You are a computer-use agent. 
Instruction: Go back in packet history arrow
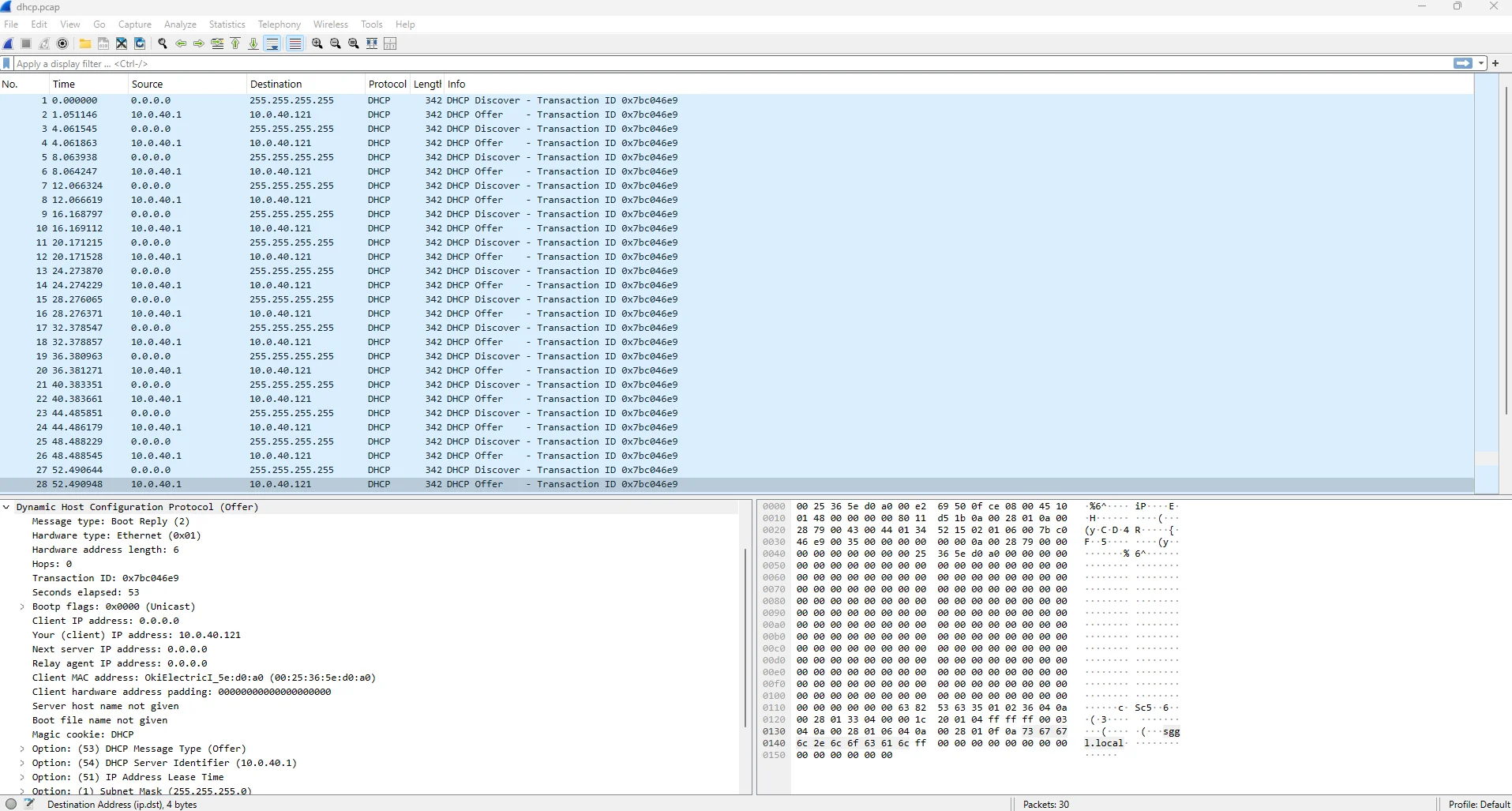click(x=181, y=43)
